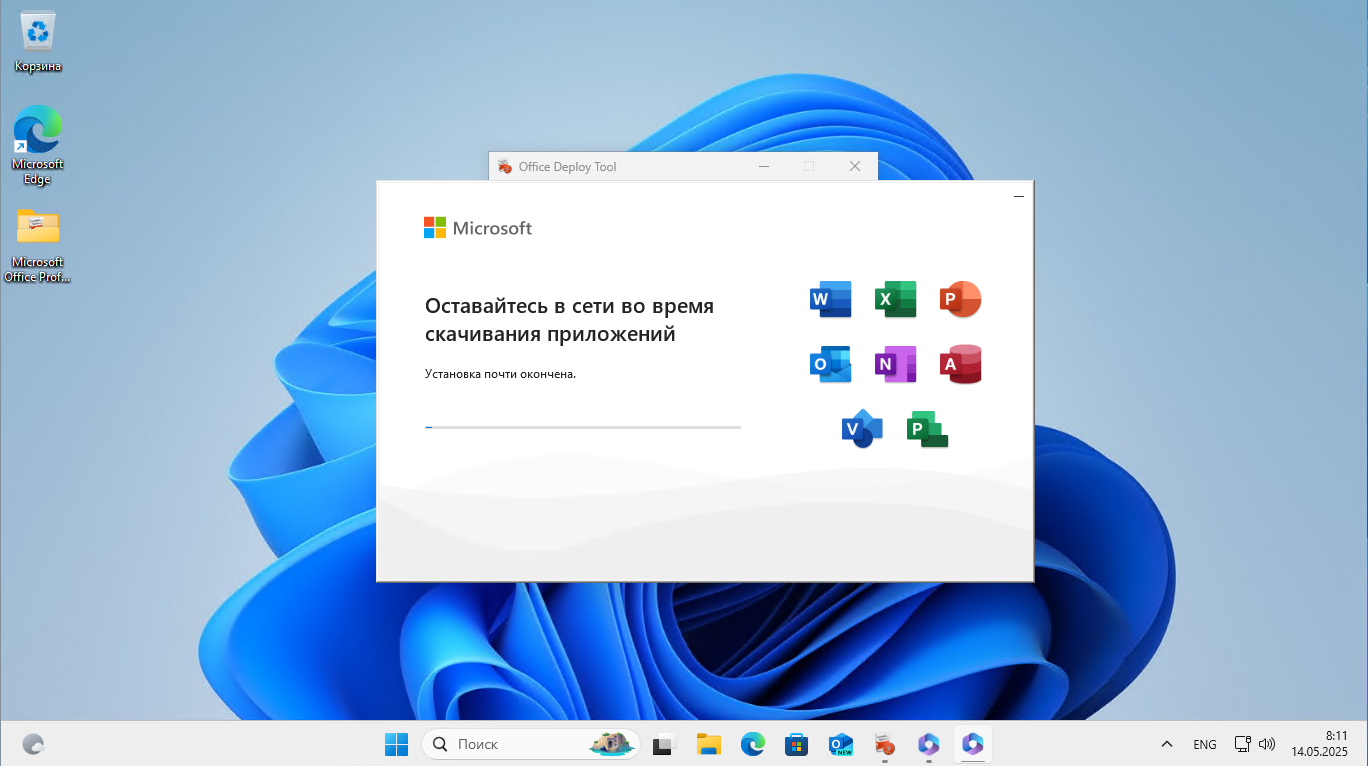Image resolution: width=1368 pixels, height=766 pixels.
Task: Open the clock showing 8:11 14.05.2025
Action: [x=1319, y=744]
